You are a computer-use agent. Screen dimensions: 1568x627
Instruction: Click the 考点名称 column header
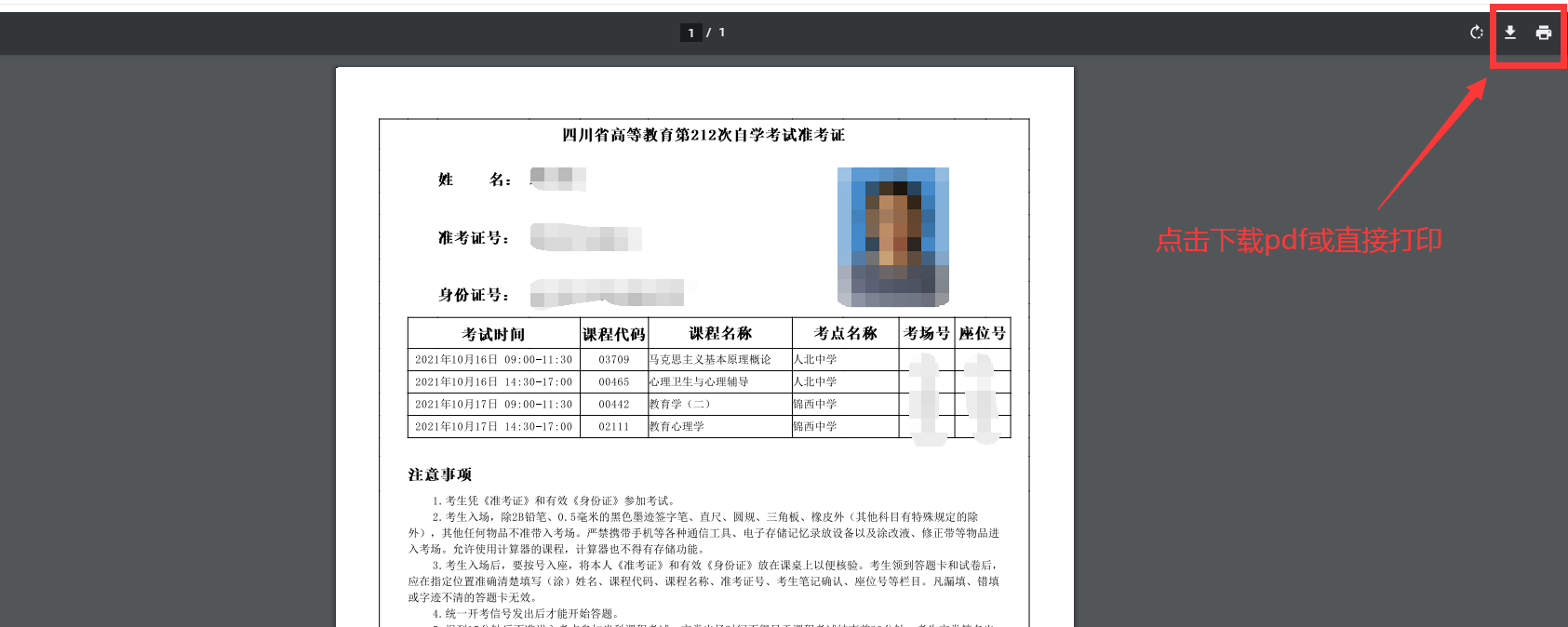pyautogui.click(x=846, y=333)
